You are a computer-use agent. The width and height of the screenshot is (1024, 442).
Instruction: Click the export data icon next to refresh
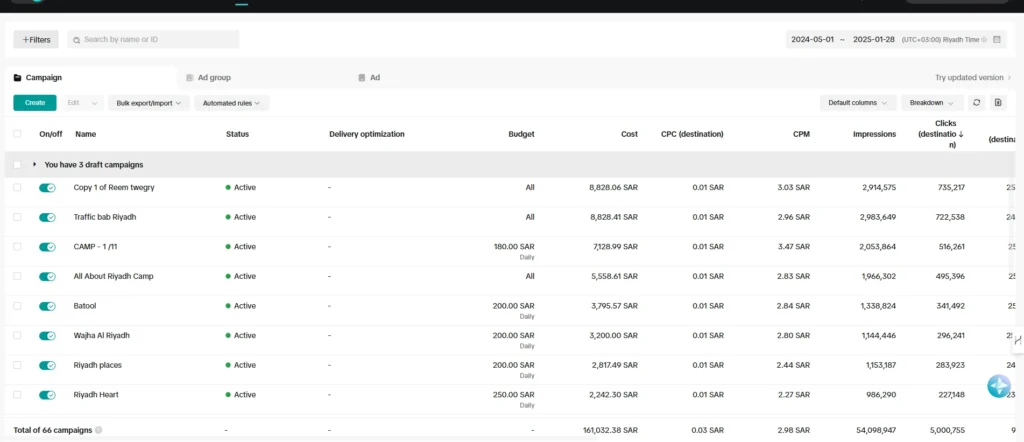pos(997,103)
